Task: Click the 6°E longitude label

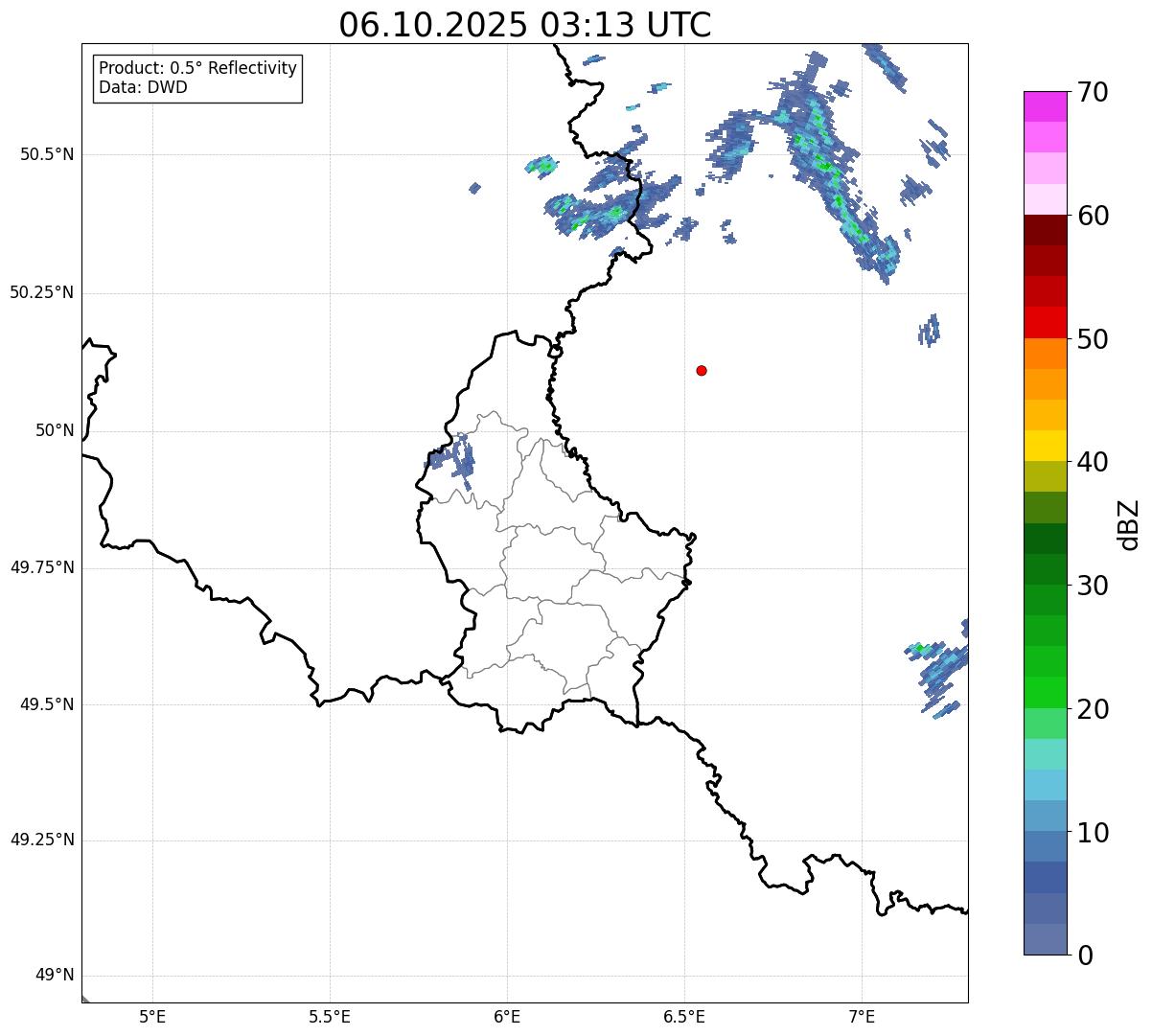Action: coord(507,1016)
